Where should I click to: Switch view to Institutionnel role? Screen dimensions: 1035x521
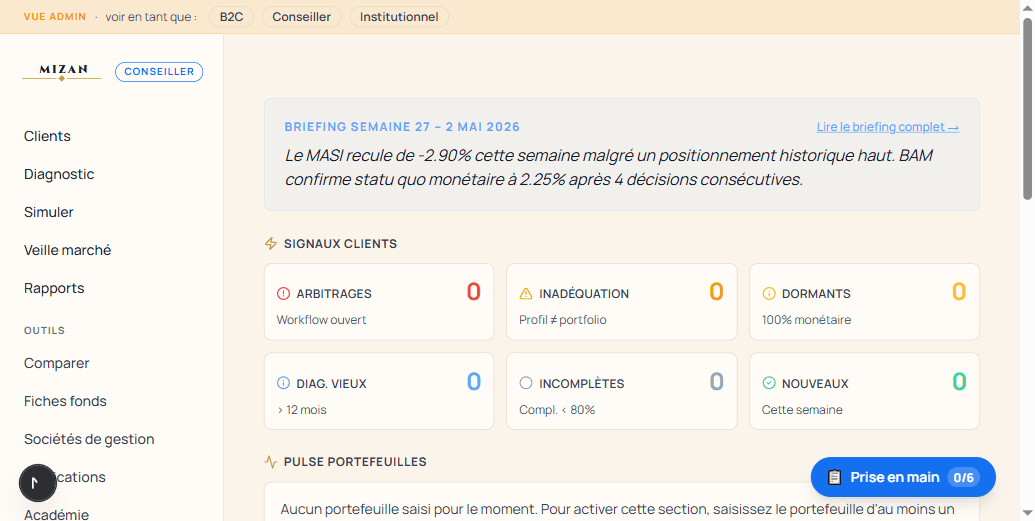(399, 17)
